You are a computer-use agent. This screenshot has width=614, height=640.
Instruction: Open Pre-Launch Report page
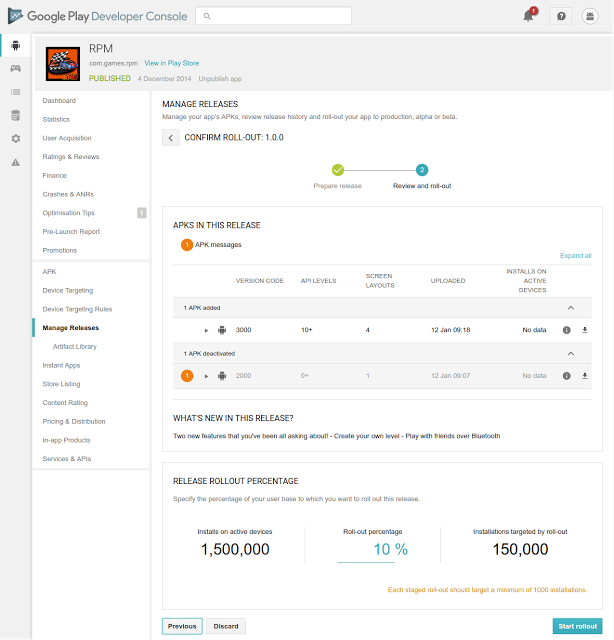(71, 231)
